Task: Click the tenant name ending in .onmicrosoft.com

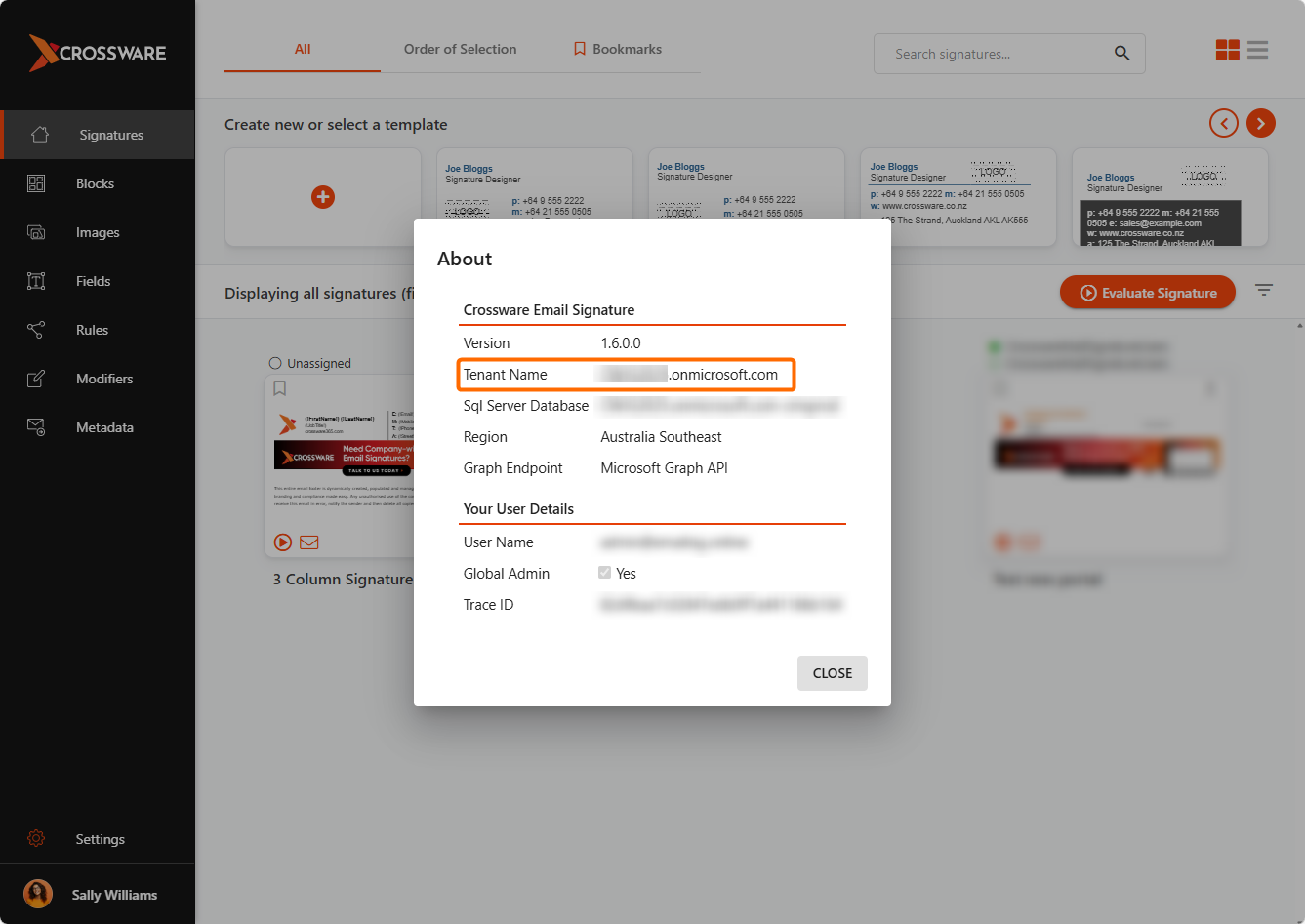Action: tap(689, 375)
